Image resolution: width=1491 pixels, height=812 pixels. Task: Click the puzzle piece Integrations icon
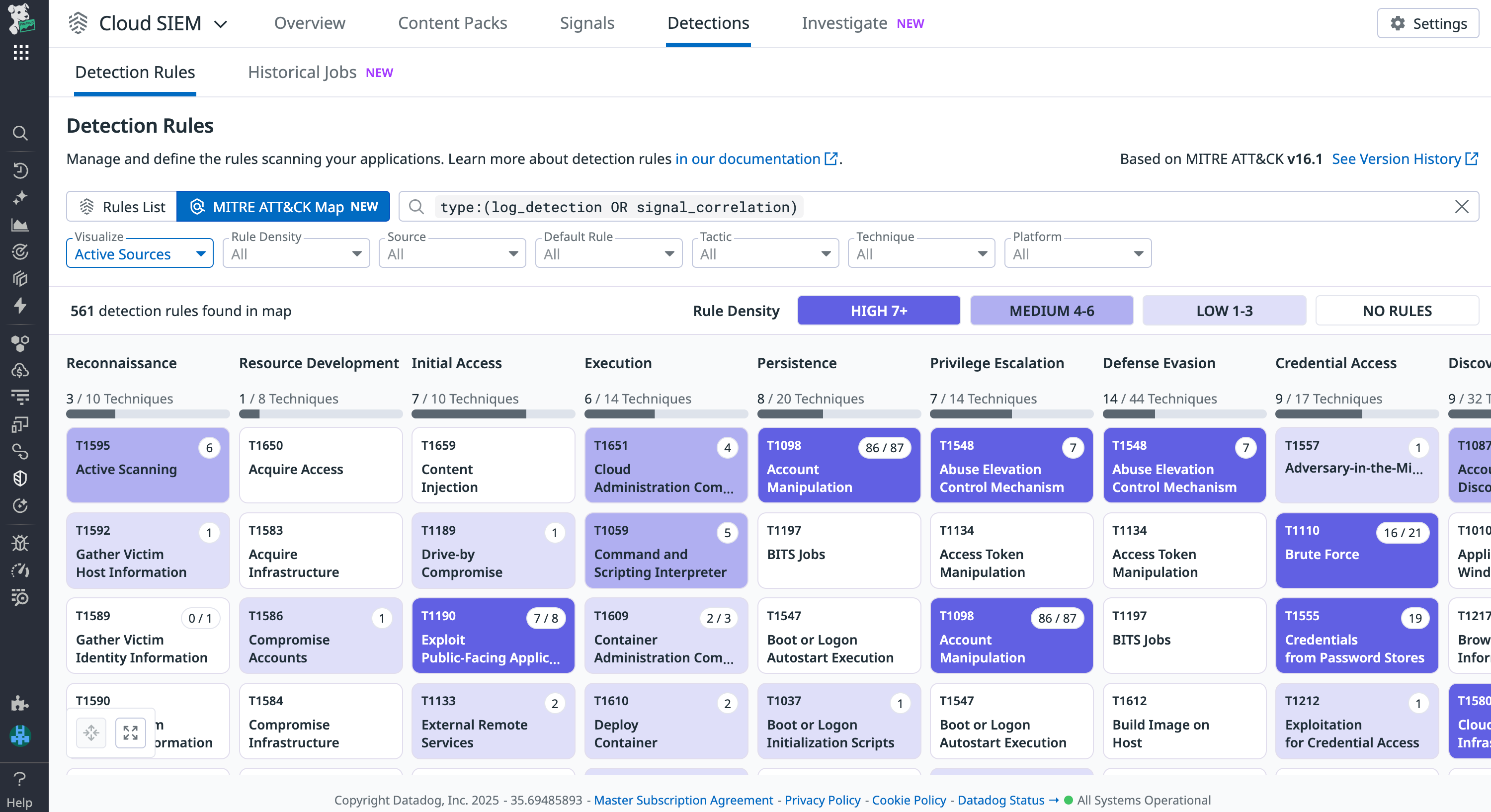tap(21, 704)
